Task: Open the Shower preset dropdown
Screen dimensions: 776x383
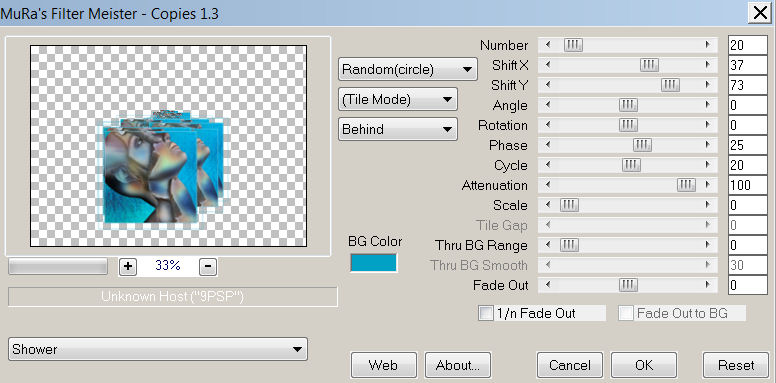Action: (x=158, y=349)
